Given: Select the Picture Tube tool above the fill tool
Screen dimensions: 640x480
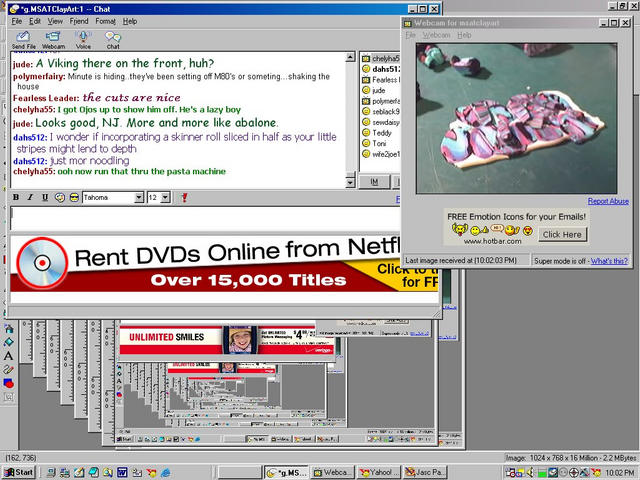Looking at the screenshot, I should point(8,329).
